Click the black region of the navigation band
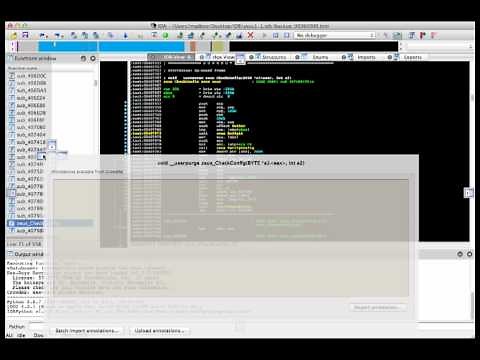480x360 pixels. click(x=313, y=46)
